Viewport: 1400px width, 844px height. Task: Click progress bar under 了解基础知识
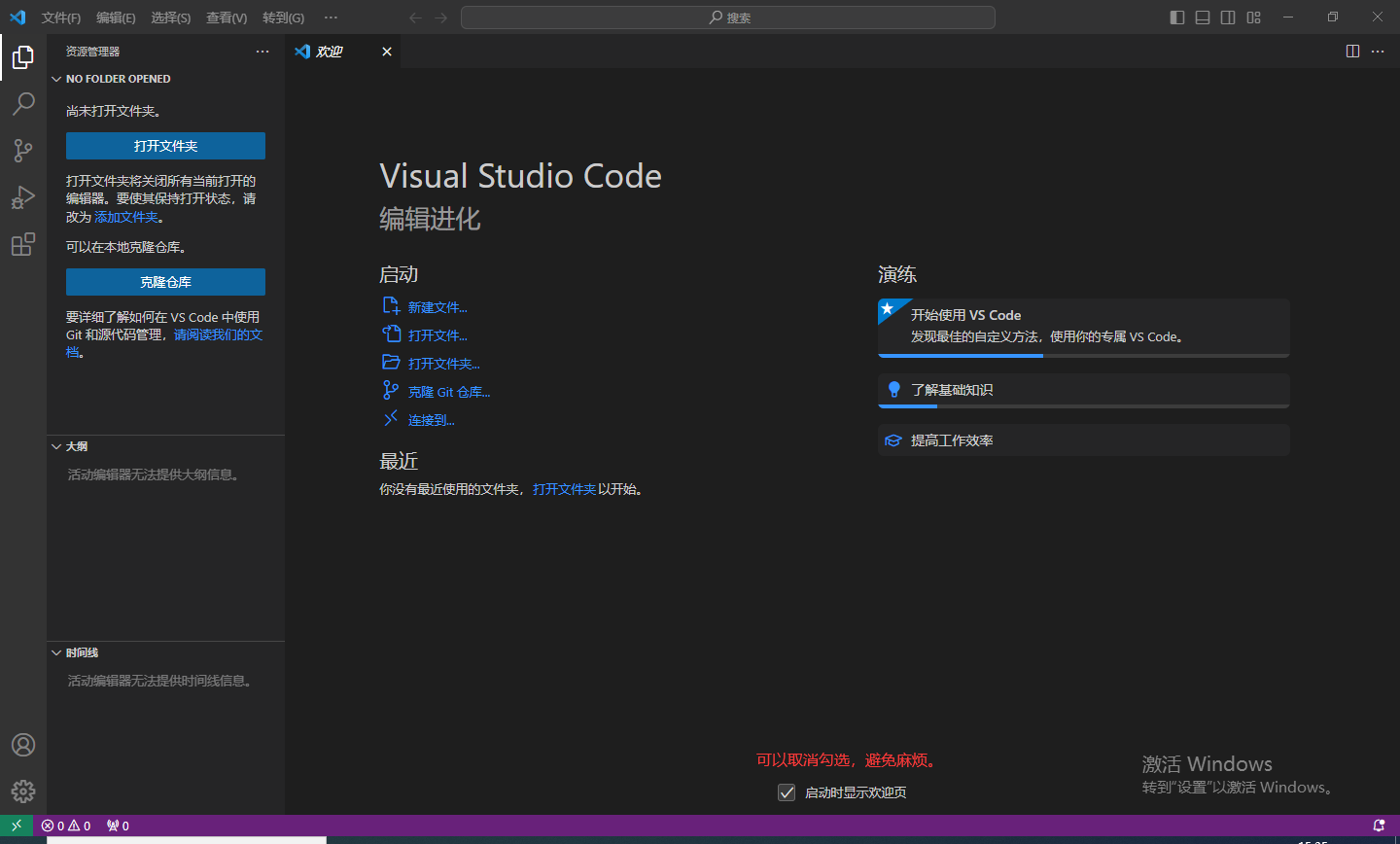click(1083, 406)
